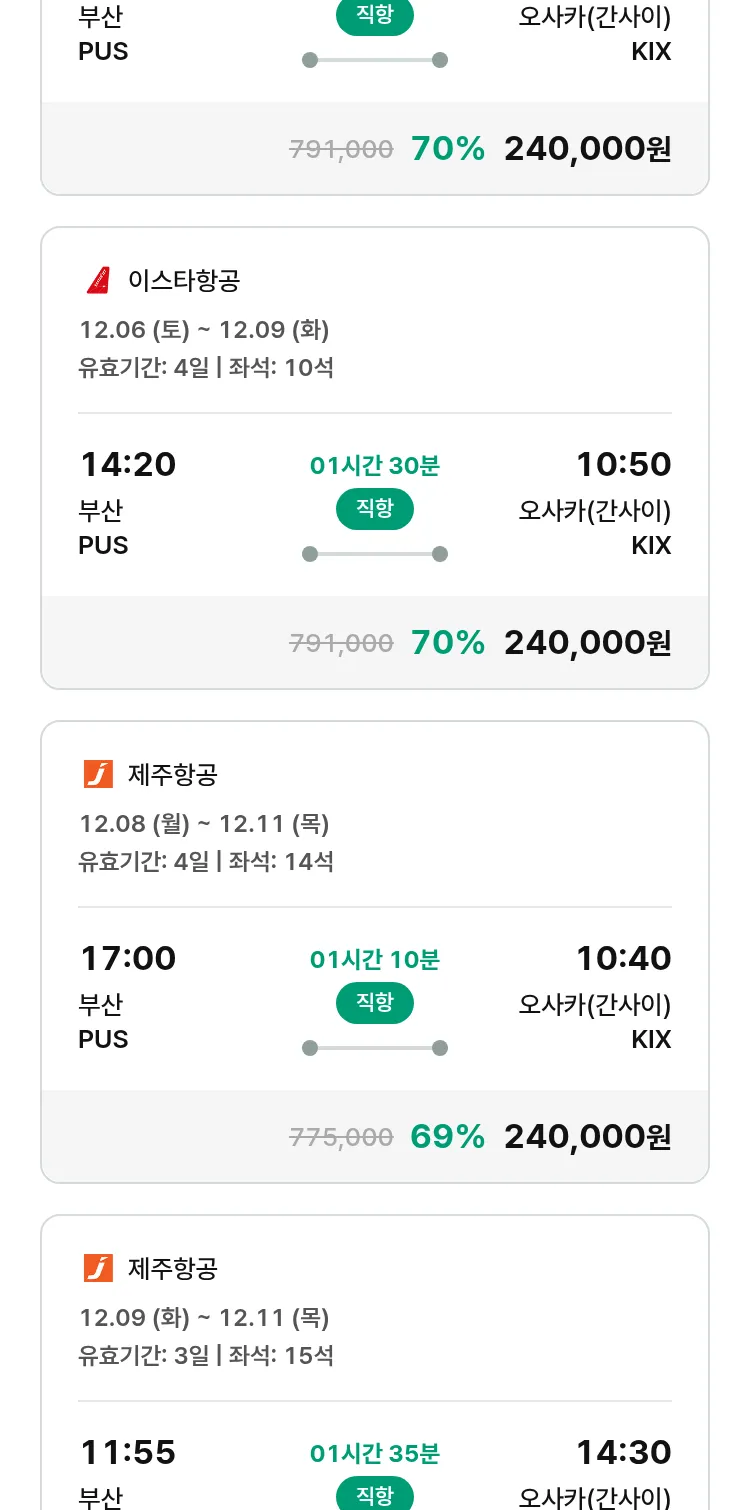Viewport: 750px width, 1510px height.
Task: Tap the 10:40 arrival time
Action: click(623, 958)
